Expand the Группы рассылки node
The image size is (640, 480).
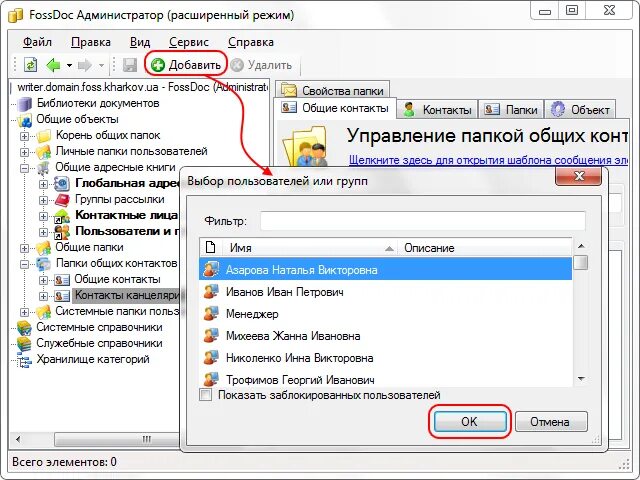click(43, 200)
